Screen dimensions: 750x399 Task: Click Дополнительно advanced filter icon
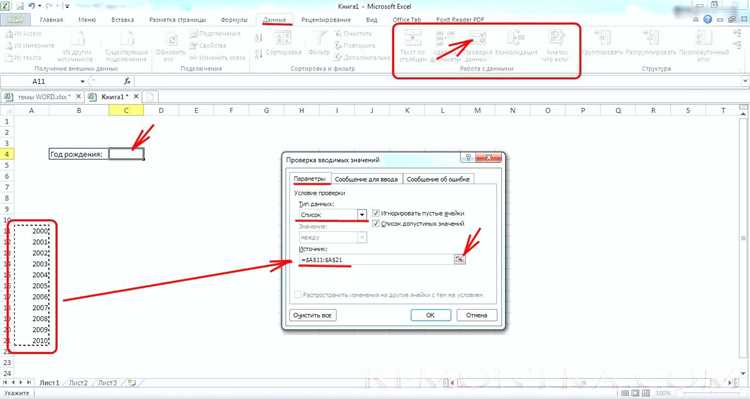click(x=362, y=57)
